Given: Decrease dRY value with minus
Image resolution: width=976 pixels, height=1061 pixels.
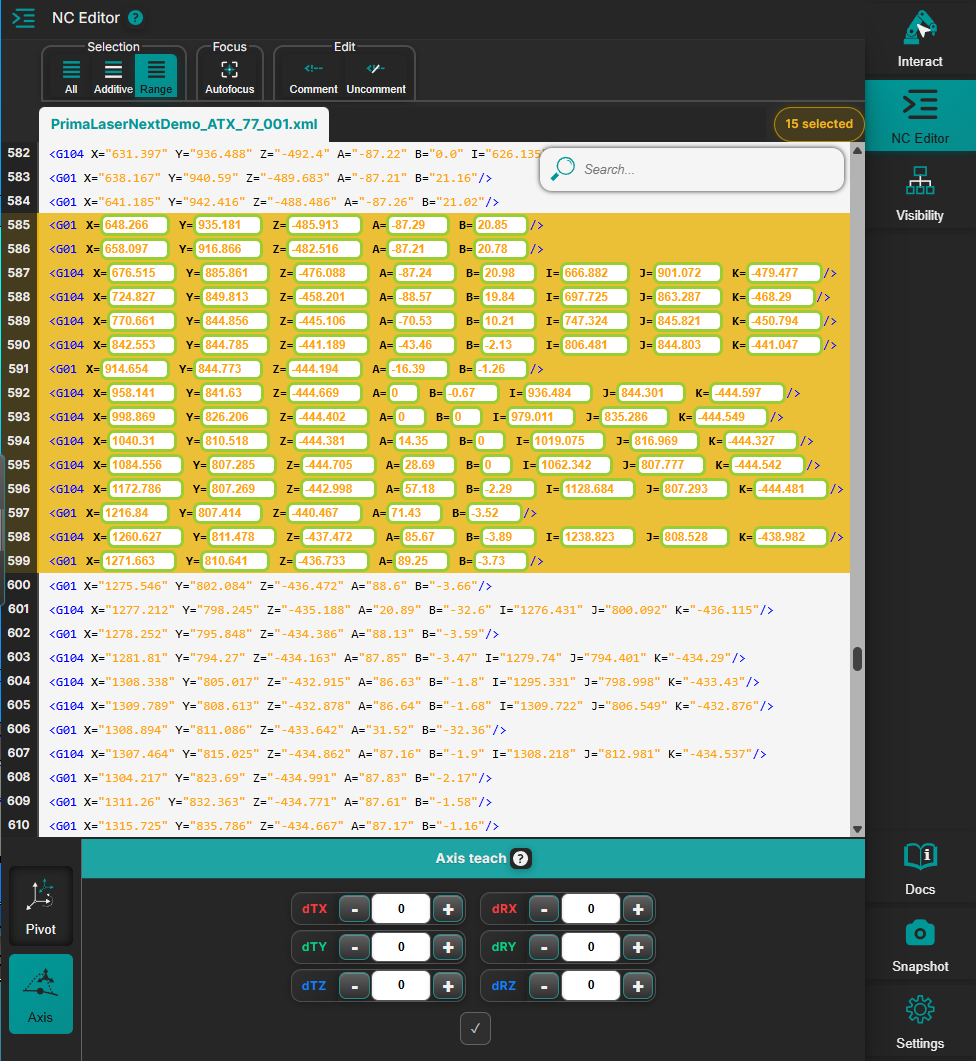Looking at the screenshot, I should tap(544, 947).
